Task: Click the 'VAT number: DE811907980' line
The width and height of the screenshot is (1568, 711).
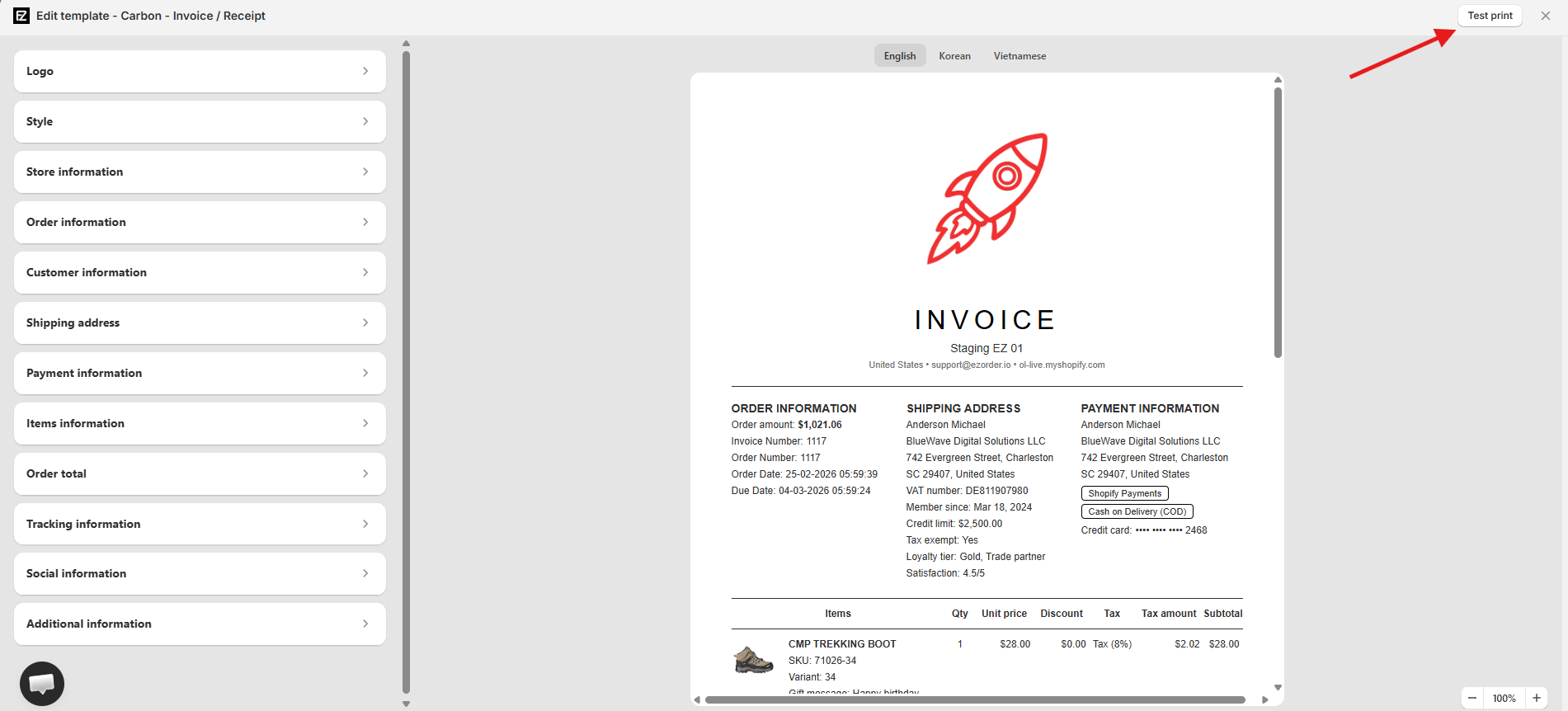Action: coord(967,491)
